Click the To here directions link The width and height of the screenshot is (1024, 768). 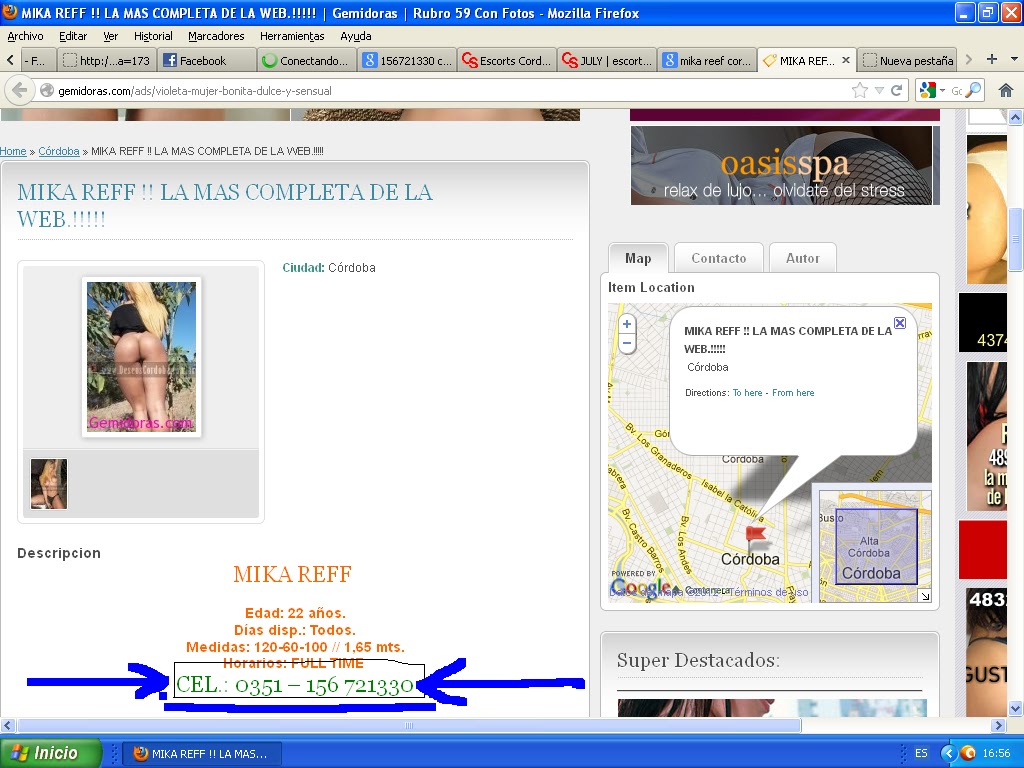click(x=747, y=392)
